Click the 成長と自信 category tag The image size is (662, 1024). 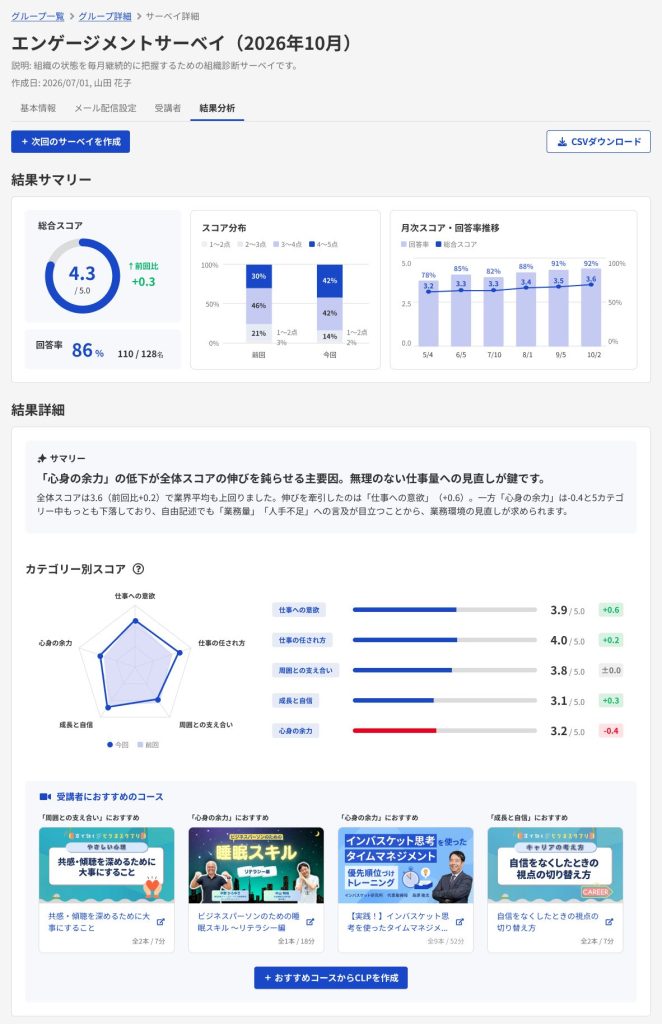[x=296, y=701]
